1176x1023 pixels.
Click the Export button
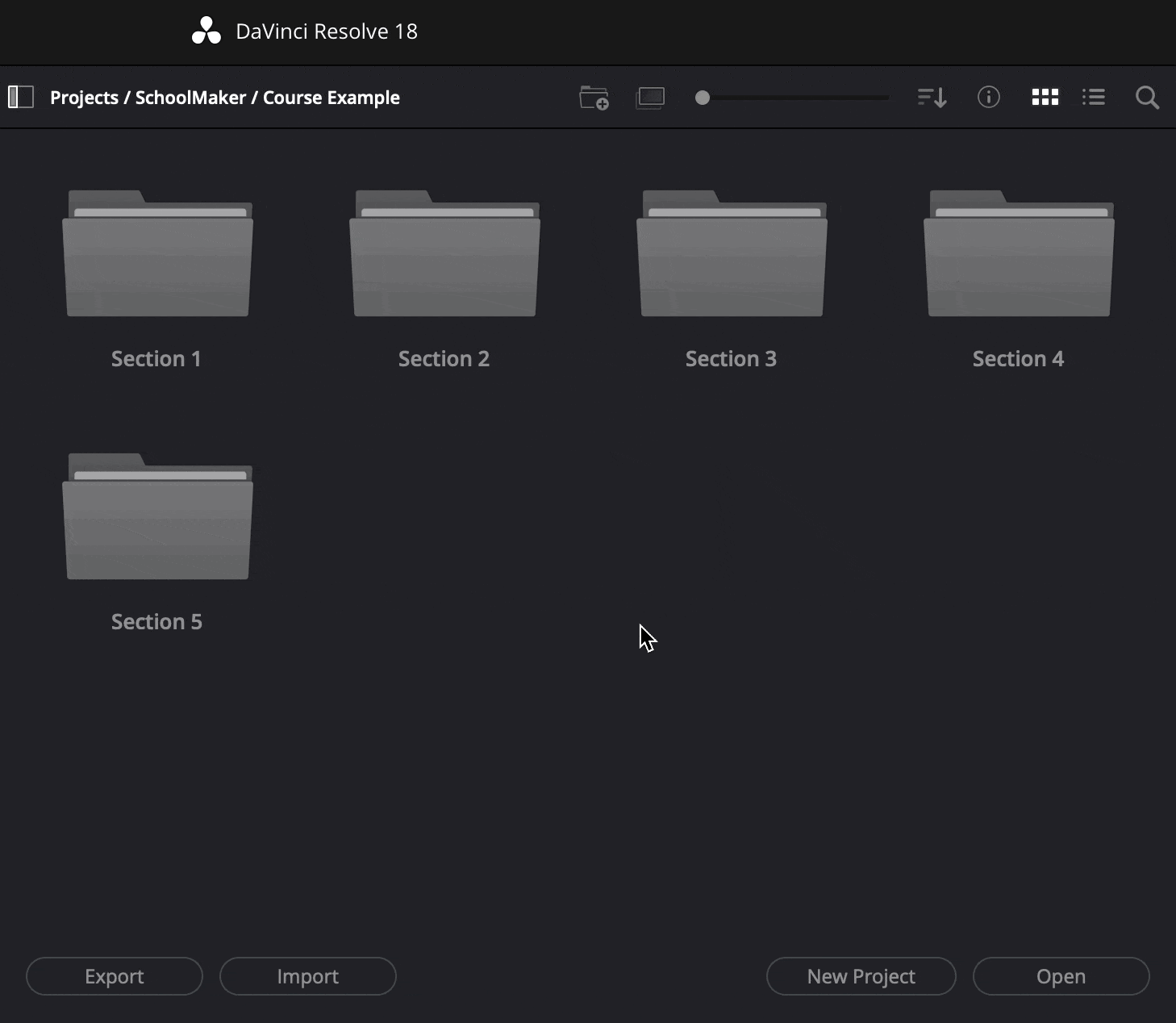[x=115, y=976]
